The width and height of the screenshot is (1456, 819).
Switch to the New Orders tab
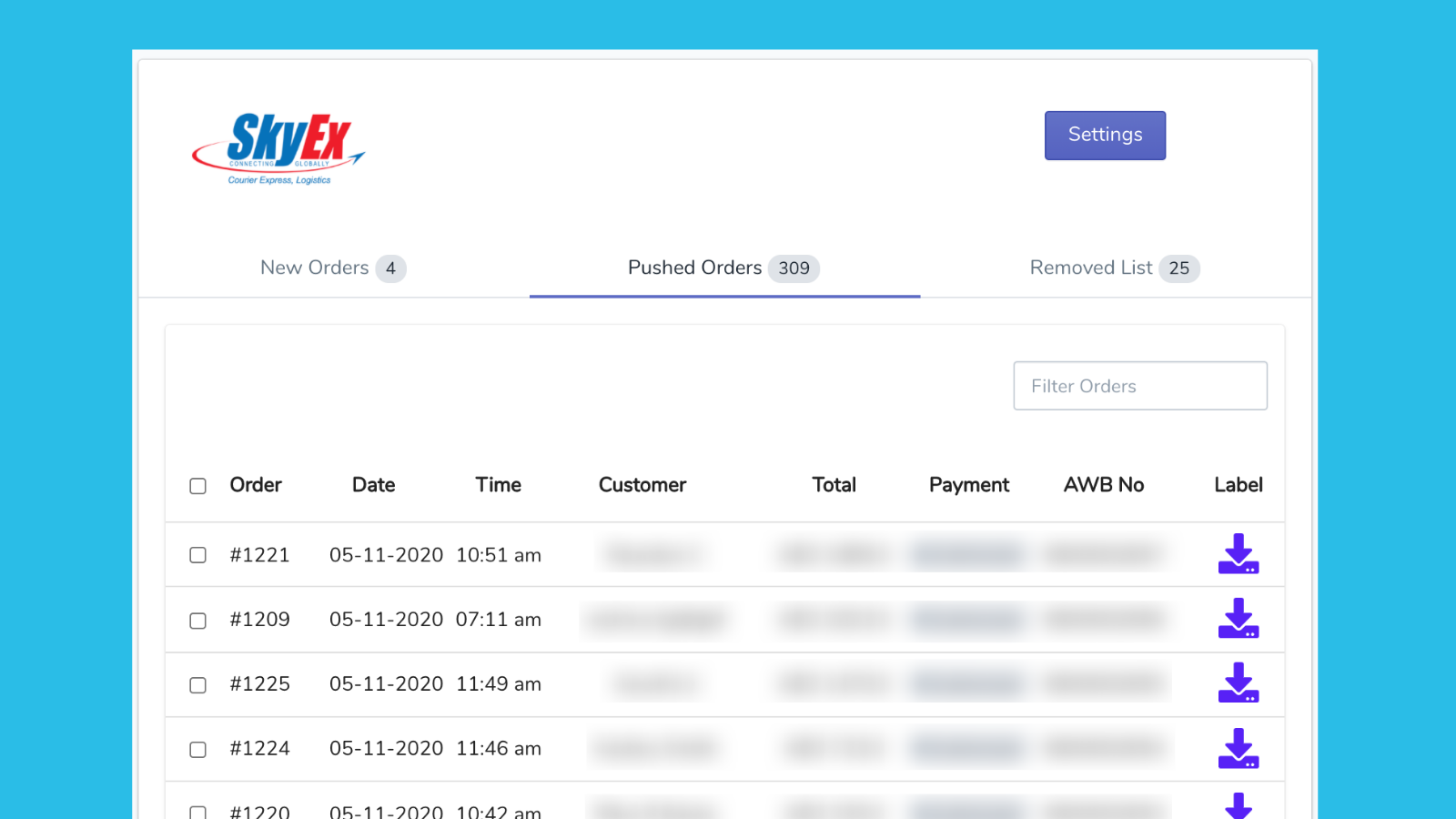pos(314,268)
